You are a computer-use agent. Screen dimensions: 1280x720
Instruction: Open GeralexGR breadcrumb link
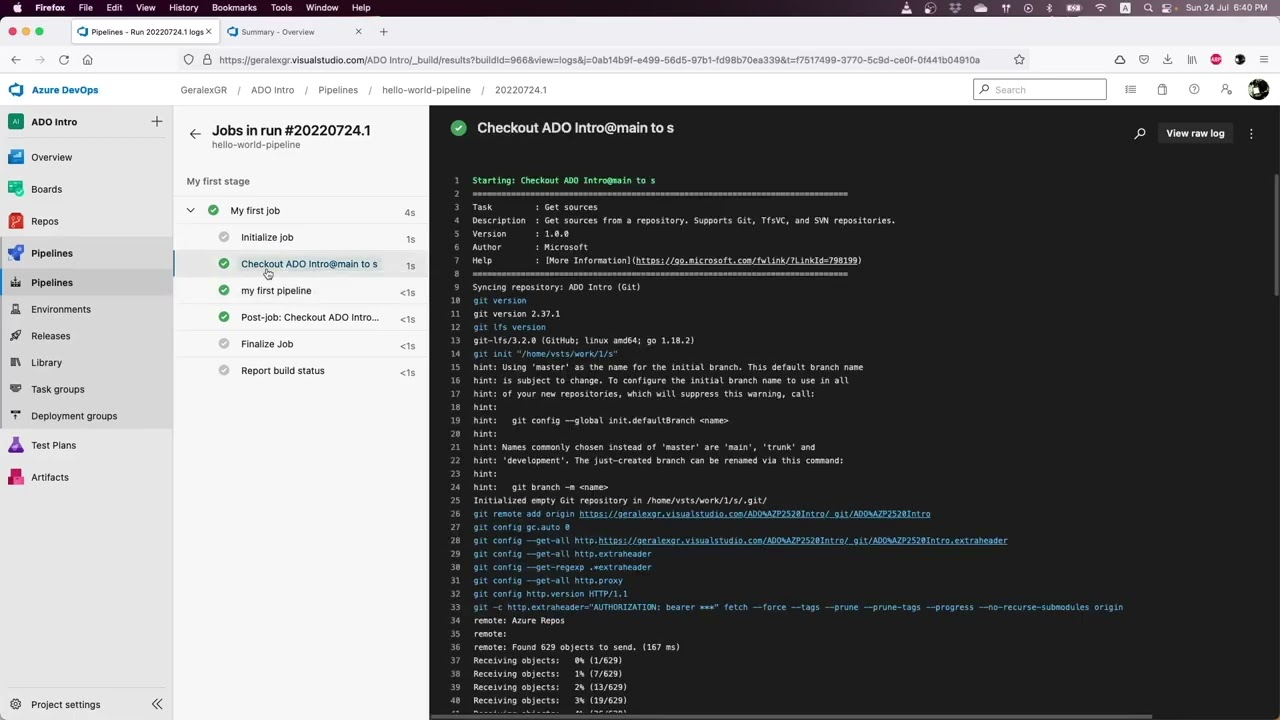click(203, 90)
